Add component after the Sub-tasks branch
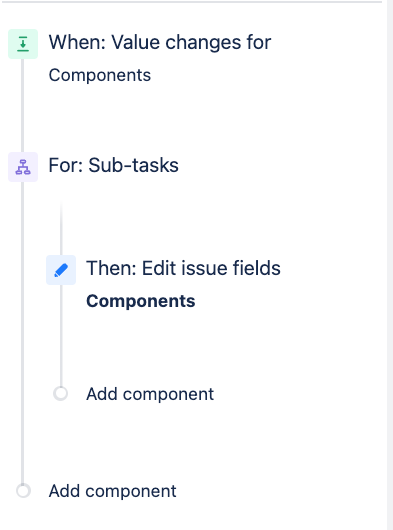Screen dimensions: 393x530 113,491
